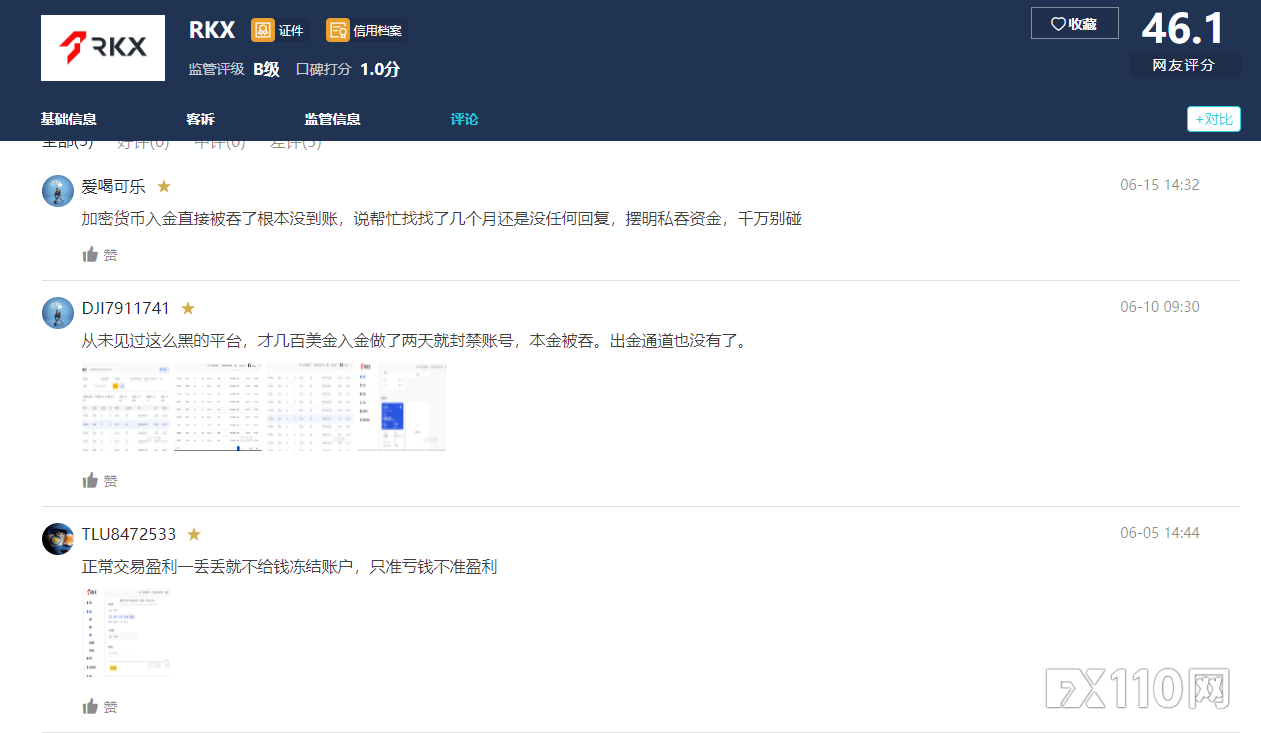Like the comment by 爱喝可乐

point(100,255)
